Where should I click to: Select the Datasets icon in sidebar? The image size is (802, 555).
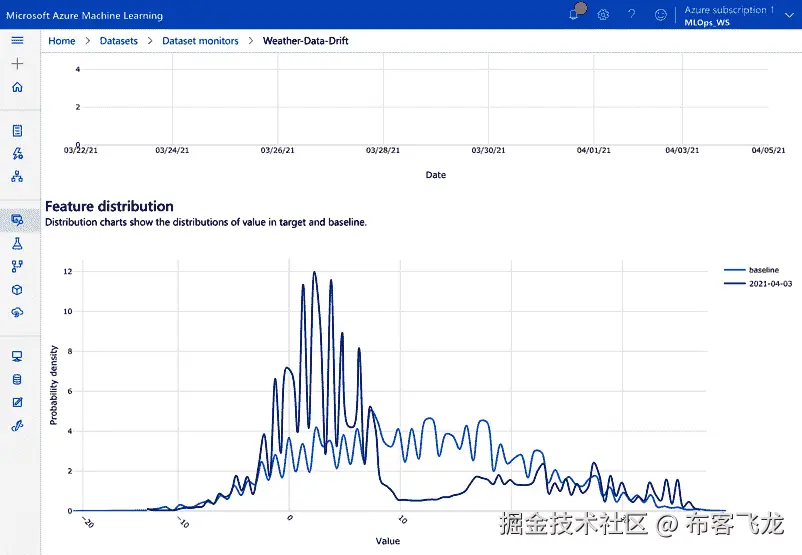(x=17, y=220)
